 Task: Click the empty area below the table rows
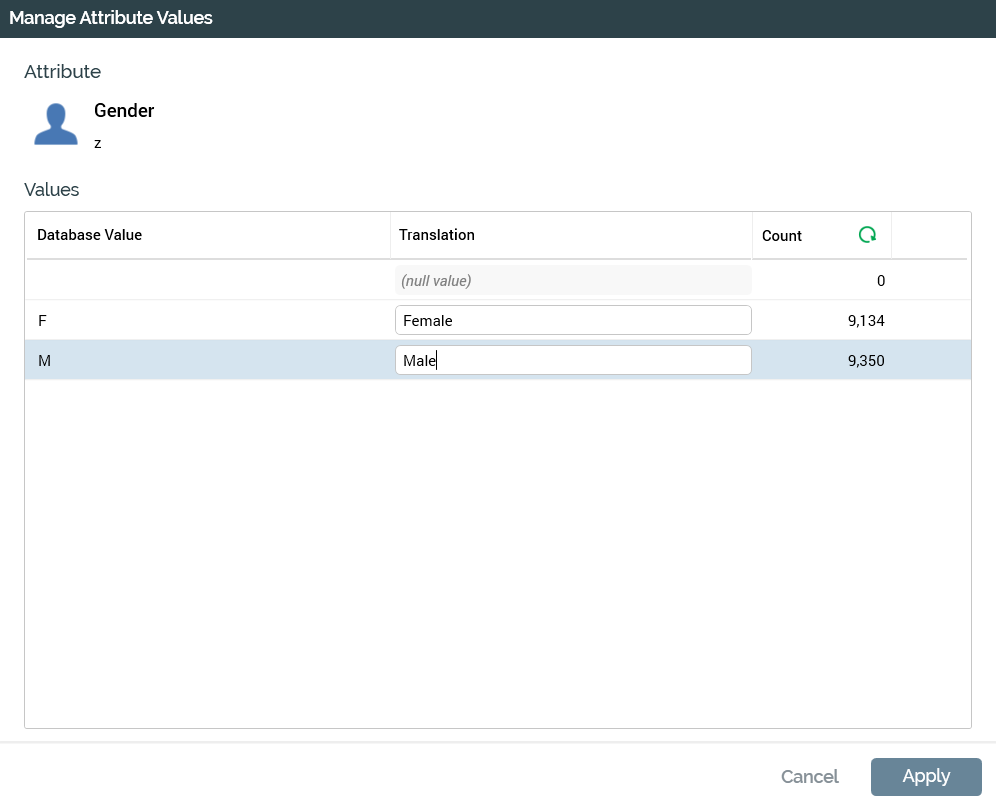tap(497, 550)
